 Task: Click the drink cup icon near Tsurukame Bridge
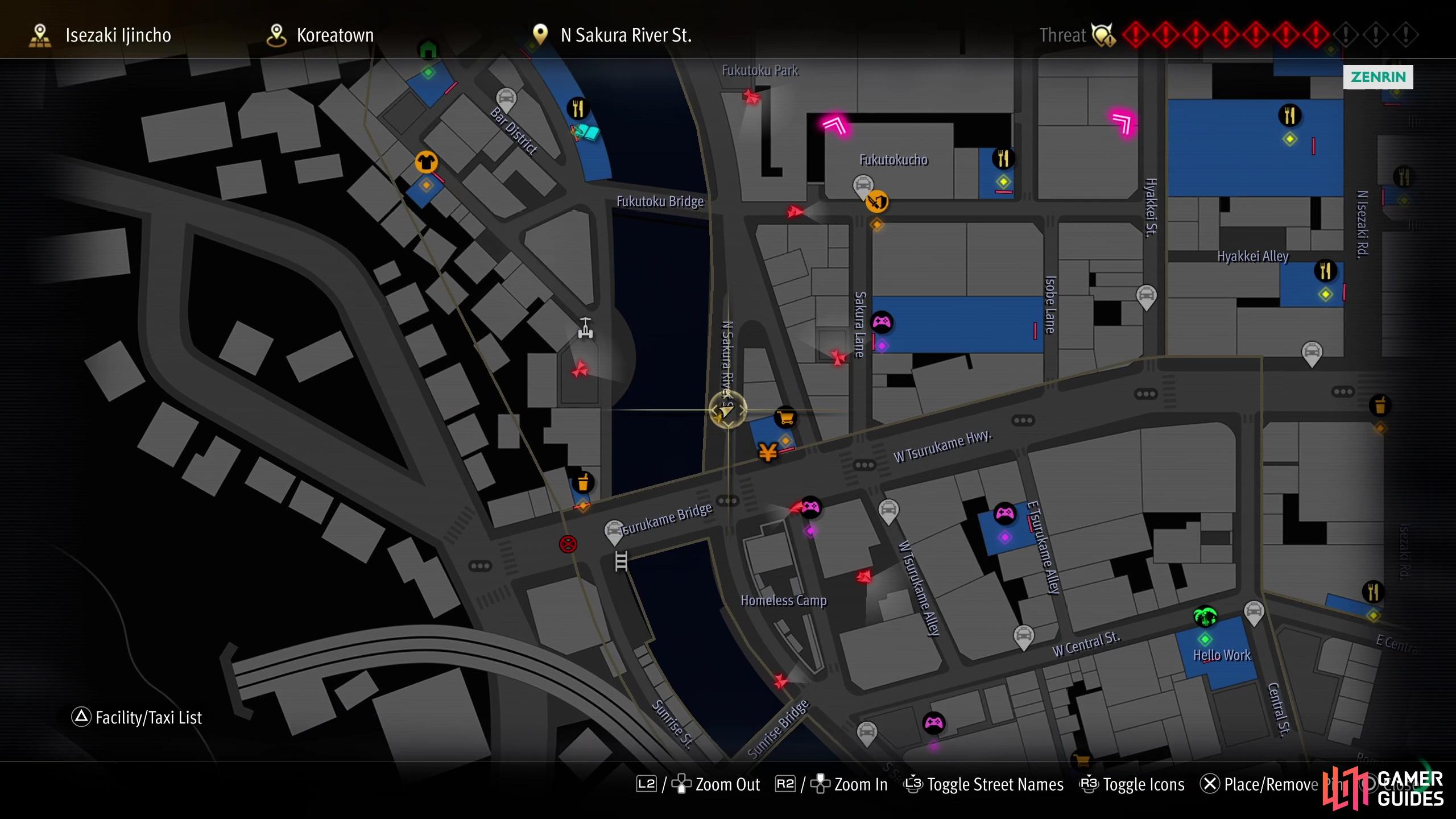coord(582,483)
